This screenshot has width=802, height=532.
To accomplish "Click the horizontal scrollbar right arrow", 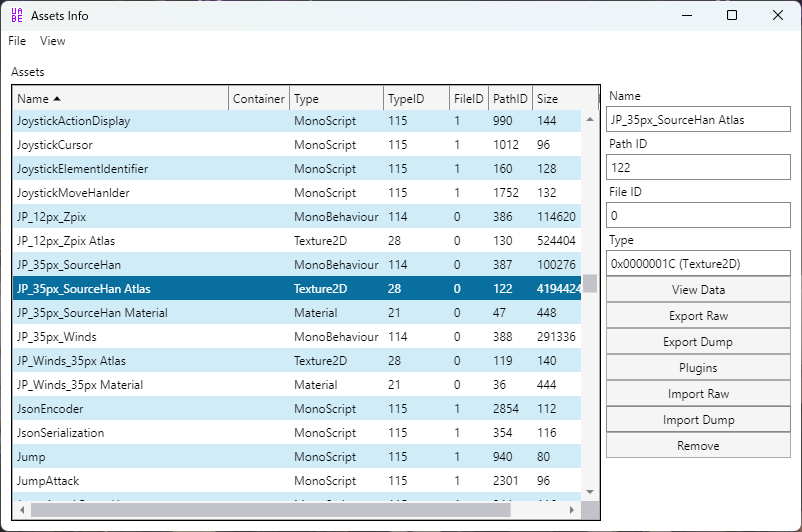I will (x=571, y=510).
